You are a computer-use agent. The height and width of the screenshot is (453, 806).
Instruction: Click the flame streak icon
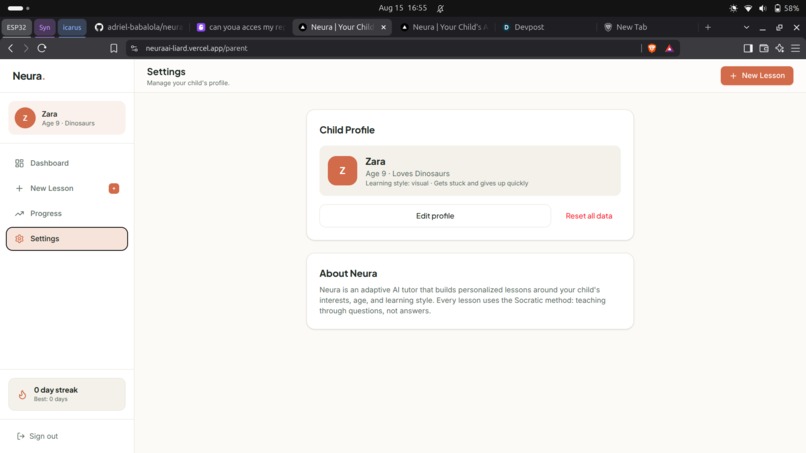(x=22, y=394)
